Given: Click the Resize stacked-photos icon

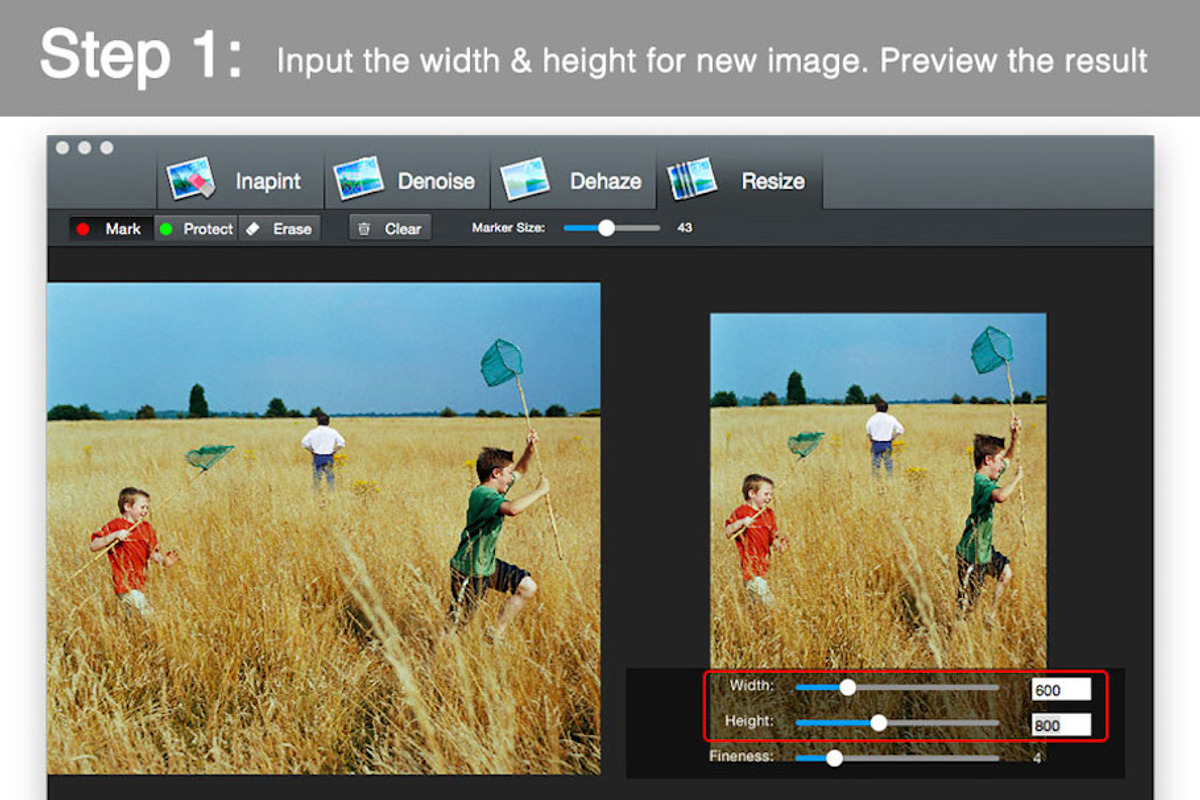Looking at the screenshot, I should pos(692,179).
